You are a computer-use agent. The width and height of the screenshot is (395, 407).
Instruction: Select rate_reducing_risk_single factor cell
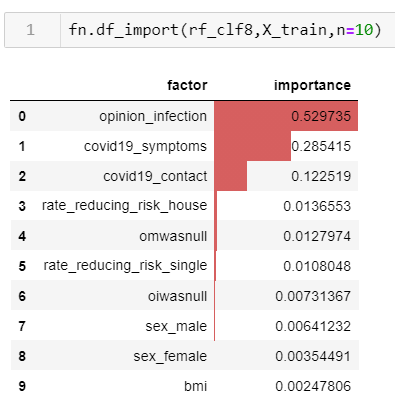point(123,266)
